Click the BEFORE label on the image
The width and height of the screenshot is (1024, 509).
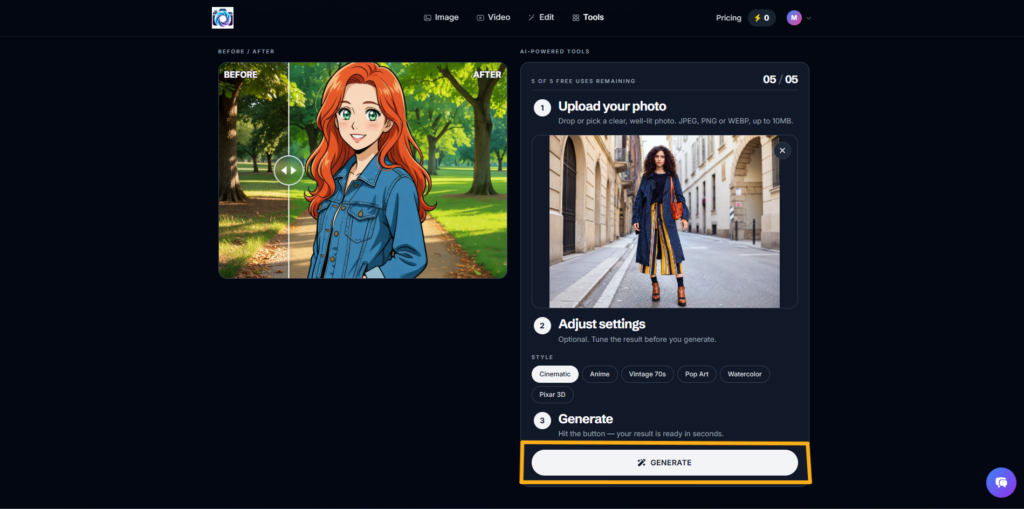(x=240, y=74)
